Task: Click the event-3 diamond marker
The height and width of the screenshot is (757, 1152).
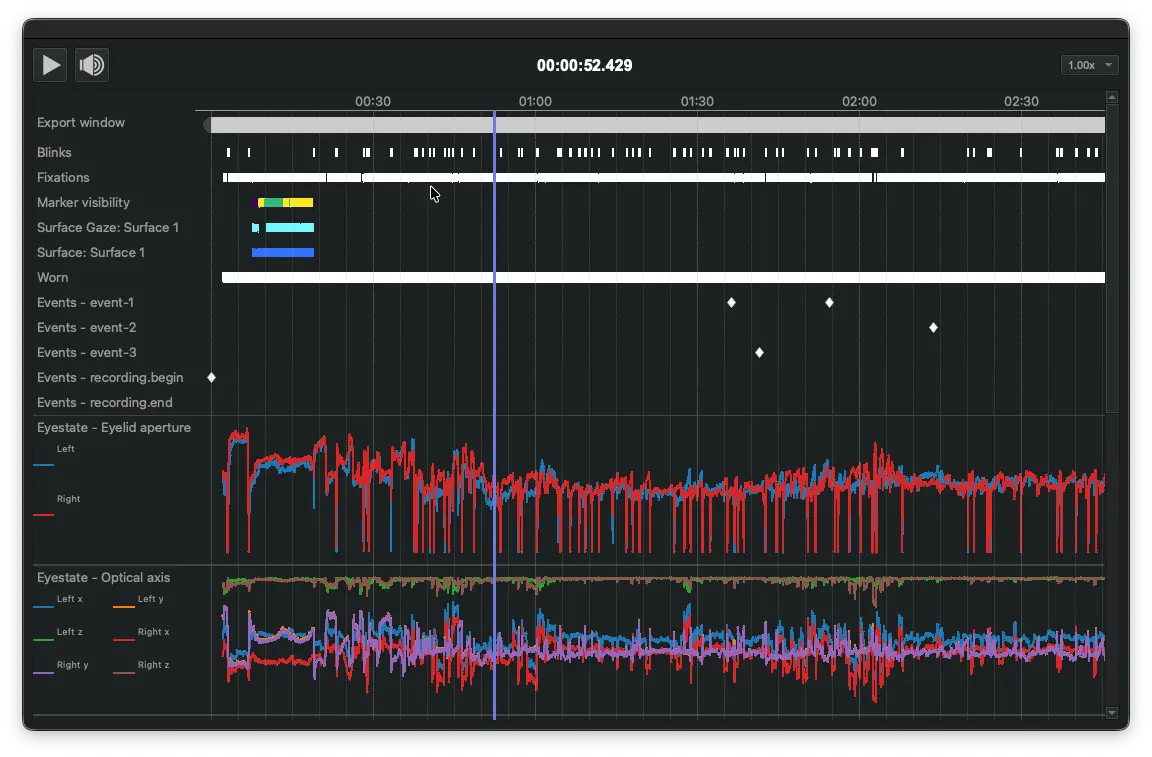Action: [x=758, y=352]
